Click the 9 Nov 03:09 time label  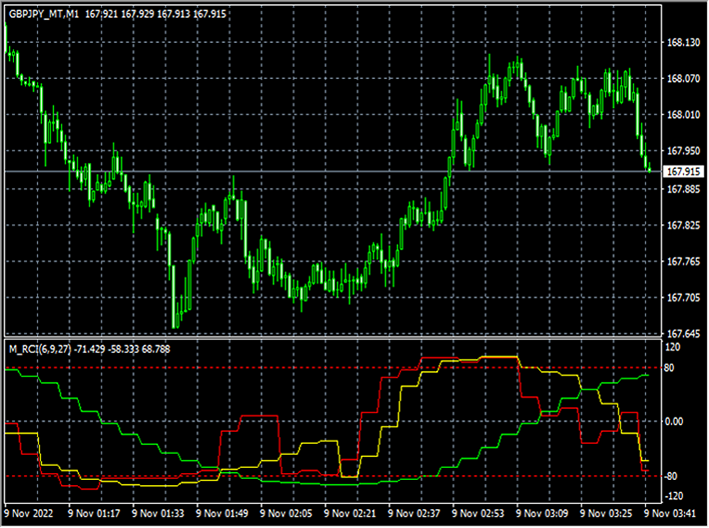tap(542, 514)
